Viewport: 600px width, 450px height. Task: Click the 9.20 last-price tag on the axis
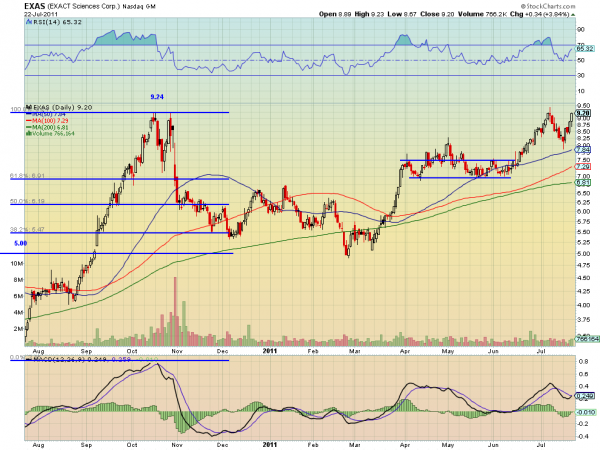tap(584, 113)
